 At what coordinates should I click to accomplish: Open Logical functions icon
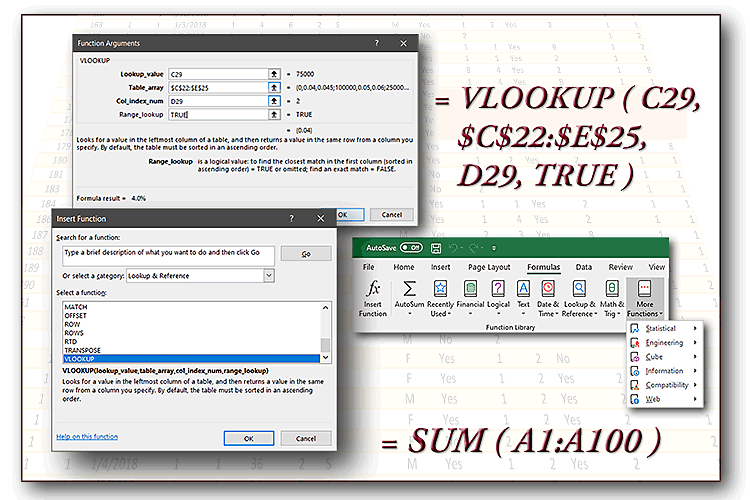[x=498, y=289]
